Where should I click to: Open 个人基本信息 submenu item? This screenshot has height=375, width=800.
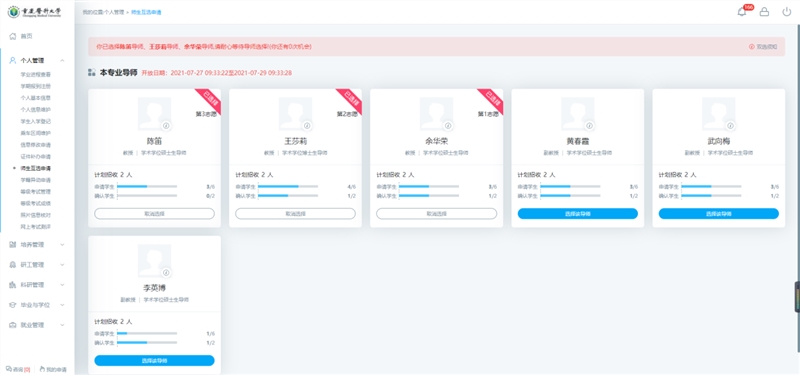coord(36,97)
